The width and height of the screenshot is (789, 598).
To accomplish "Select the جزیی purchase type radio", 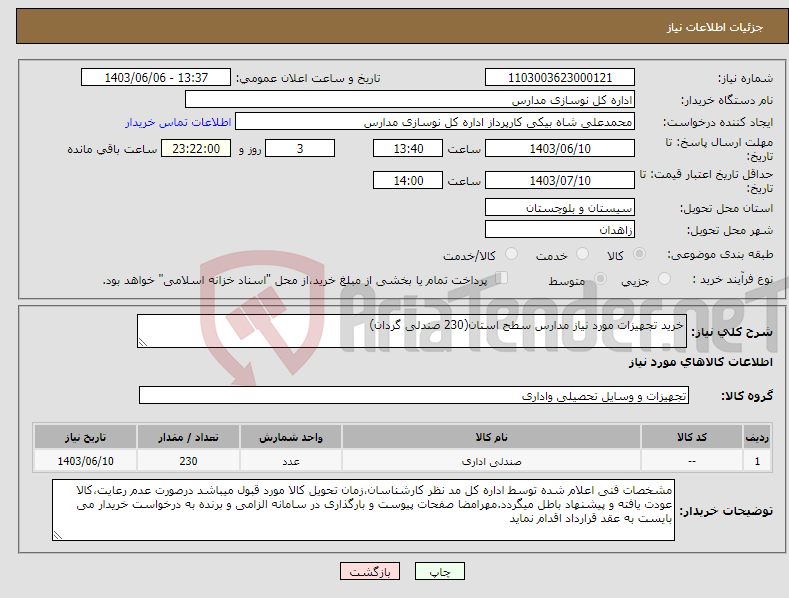I will tap(664, 278).
